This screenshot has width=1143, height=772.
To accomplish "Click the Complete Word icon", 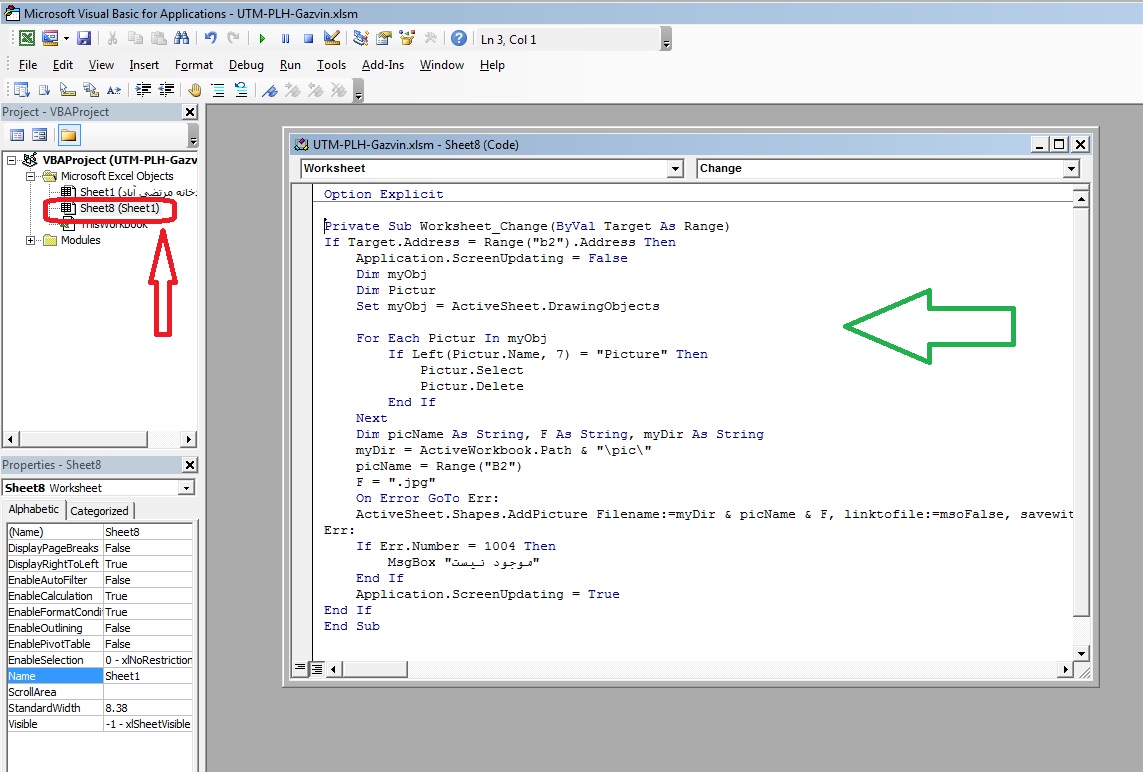I will (x=114, y=90).
